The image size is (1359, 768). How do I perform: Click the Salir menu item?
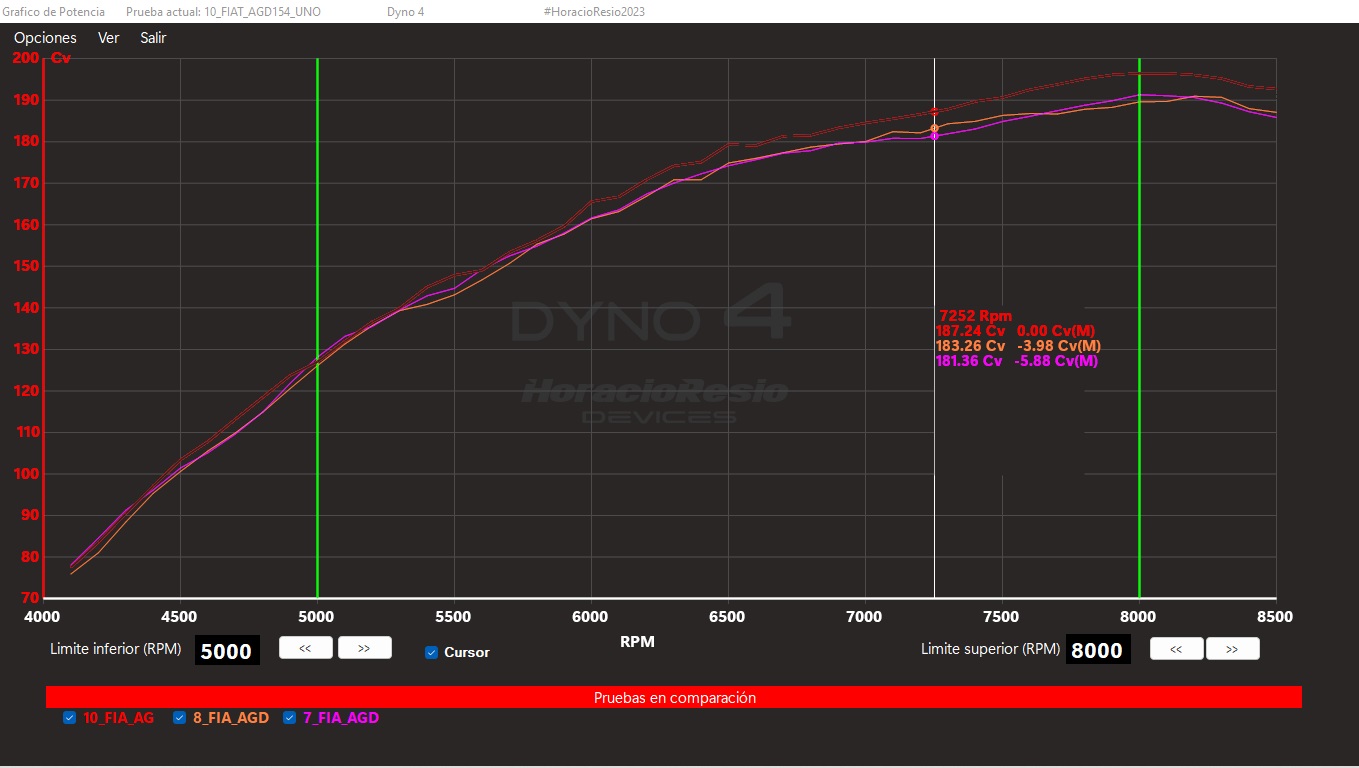pos(153,38)
